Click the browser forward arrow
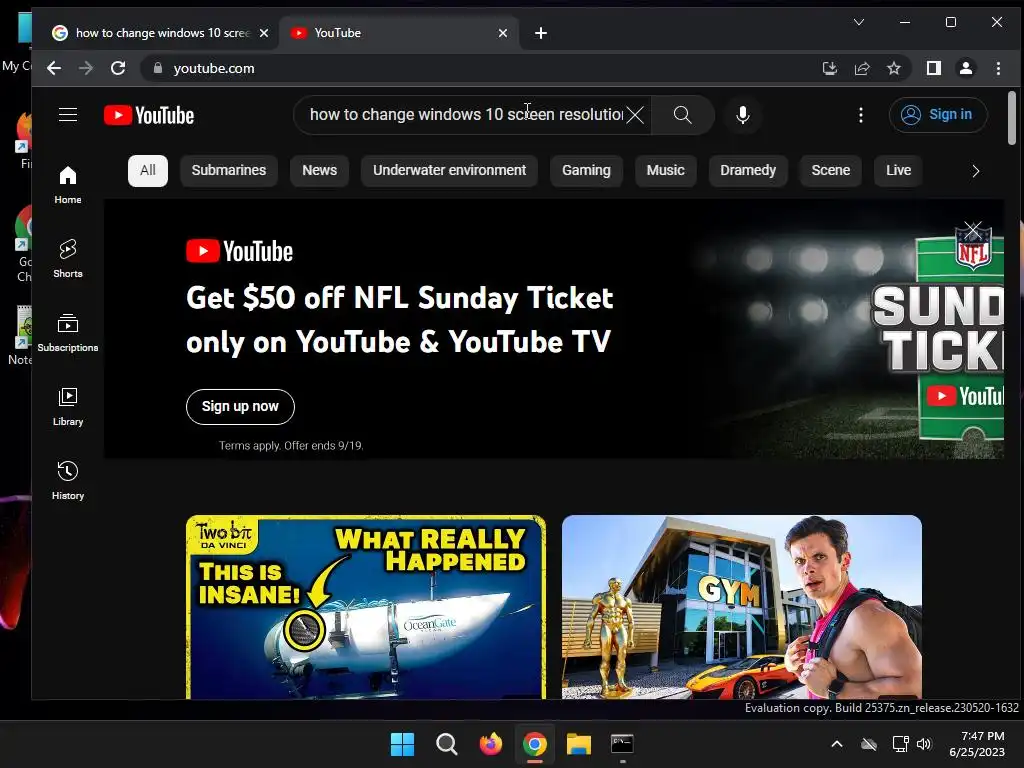The width and height of the screenshot is (1024, 768). click(x=86, y=68)
